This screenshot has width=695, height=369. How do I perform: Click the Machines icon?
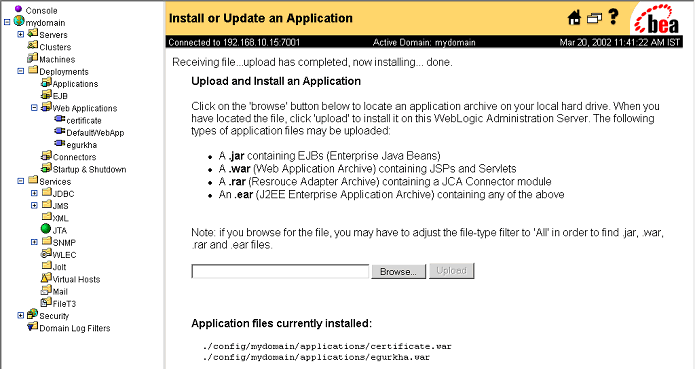[x=32, y=58]
